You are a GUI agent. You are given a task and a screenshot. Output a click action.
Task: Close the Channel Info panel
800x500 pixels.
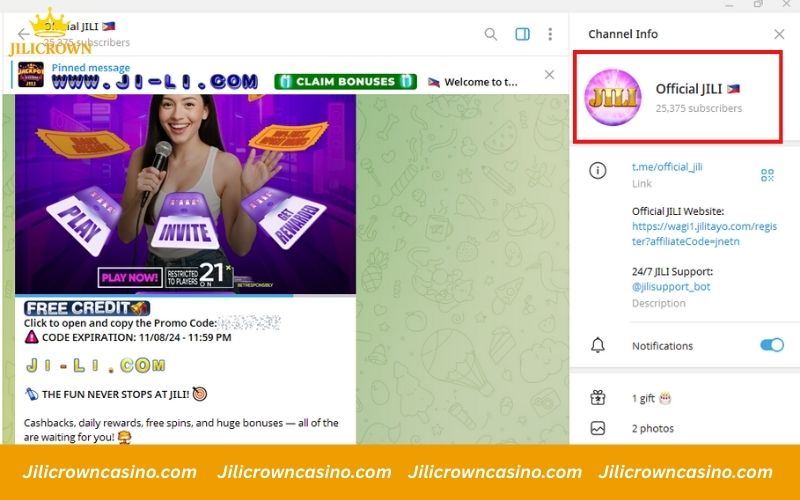tap(779, 34)
